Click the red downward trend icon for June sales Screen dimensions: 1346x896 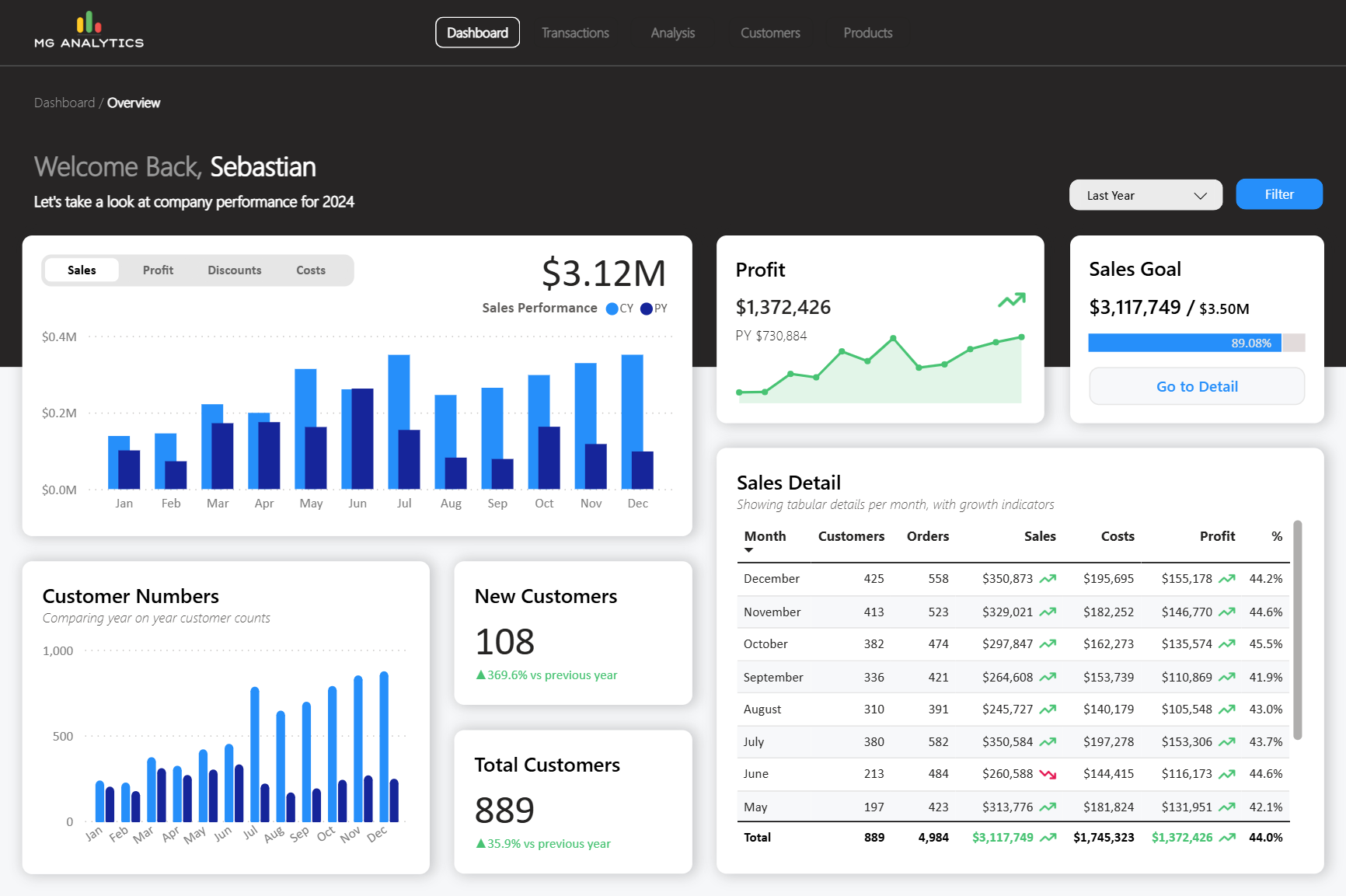tap(1048, 774)
